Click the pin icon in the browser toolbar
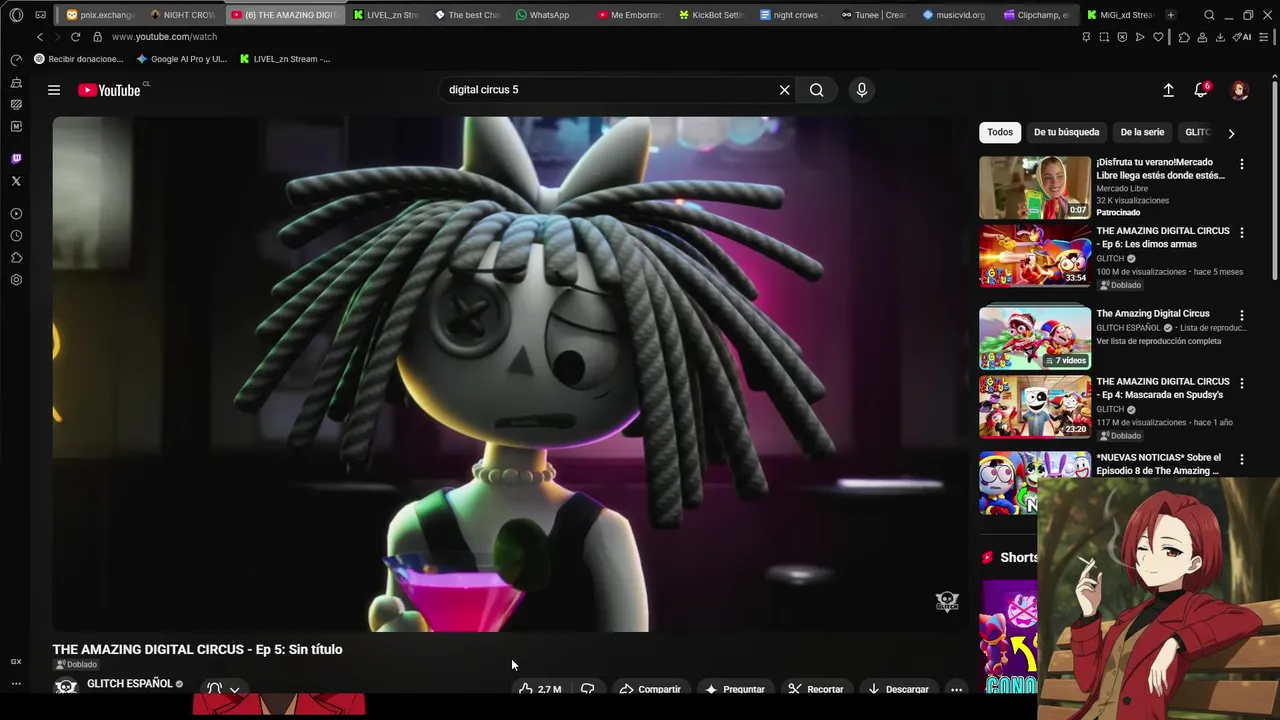The height and width of the screenshot is (720, 1280). tap(1086, 37)
